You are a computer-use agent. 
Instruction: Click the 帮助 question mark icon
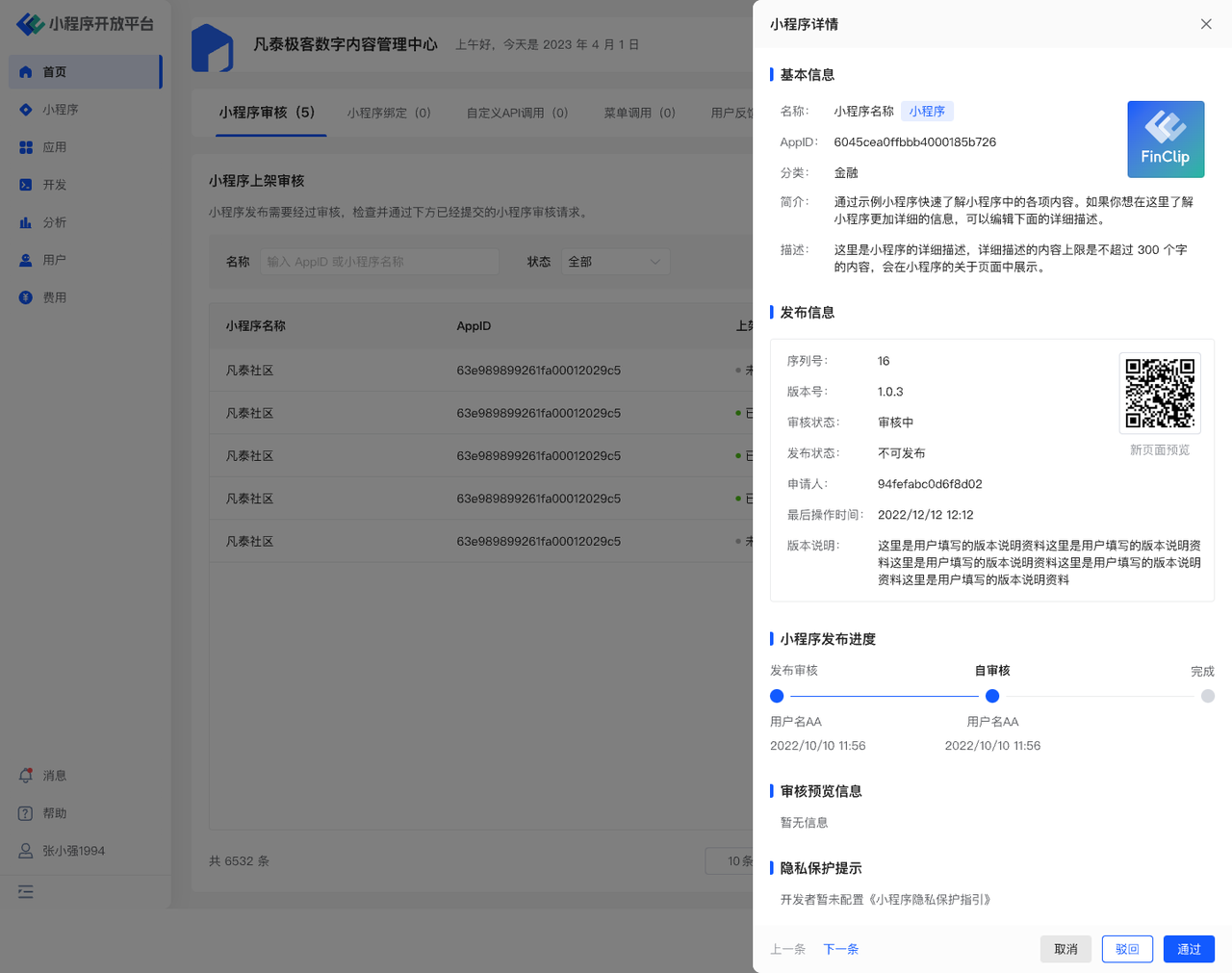point(26,813)
